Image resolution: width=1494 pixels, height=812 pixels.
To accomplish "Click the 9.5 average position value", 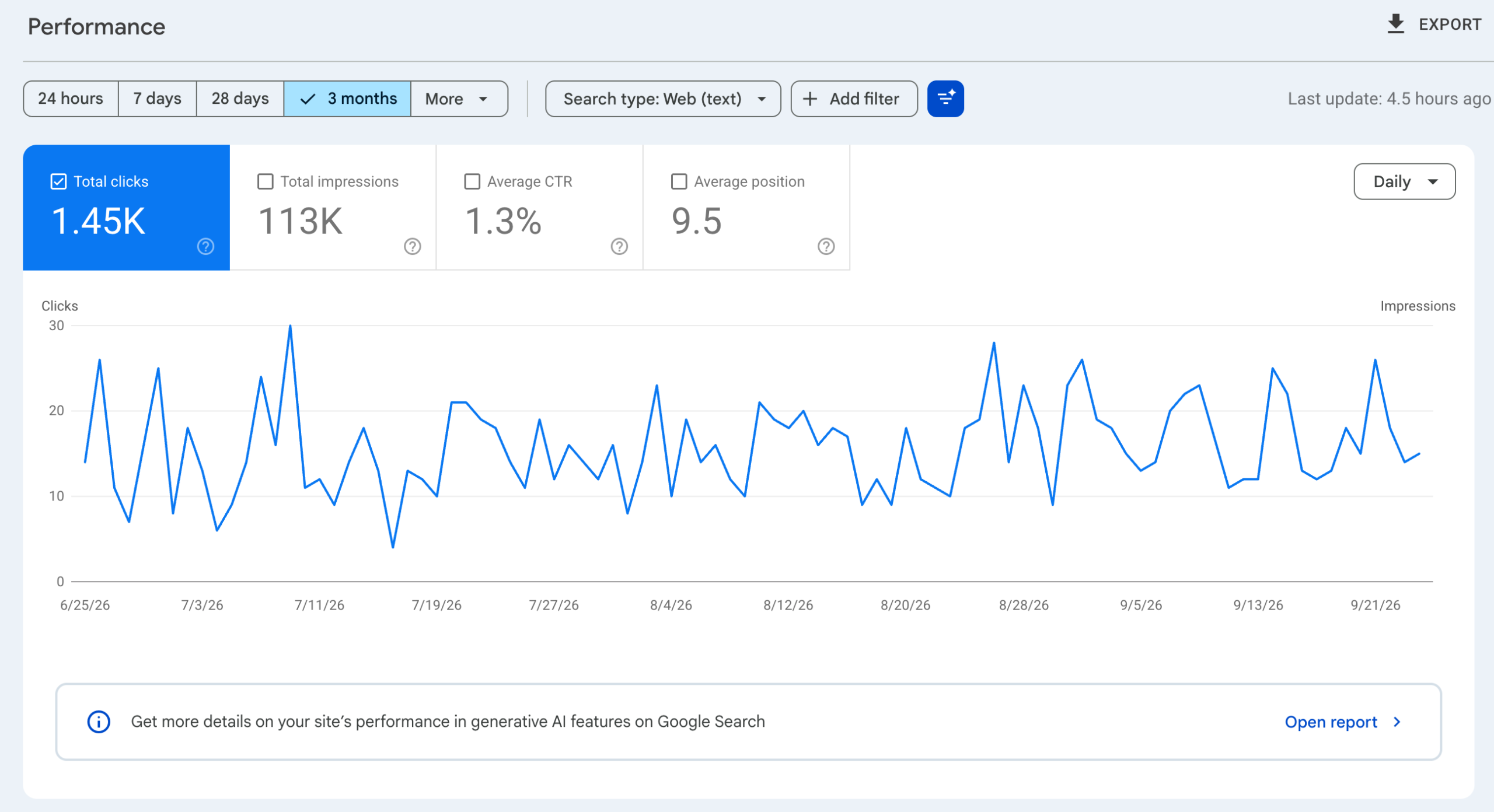I will [697, 222].
